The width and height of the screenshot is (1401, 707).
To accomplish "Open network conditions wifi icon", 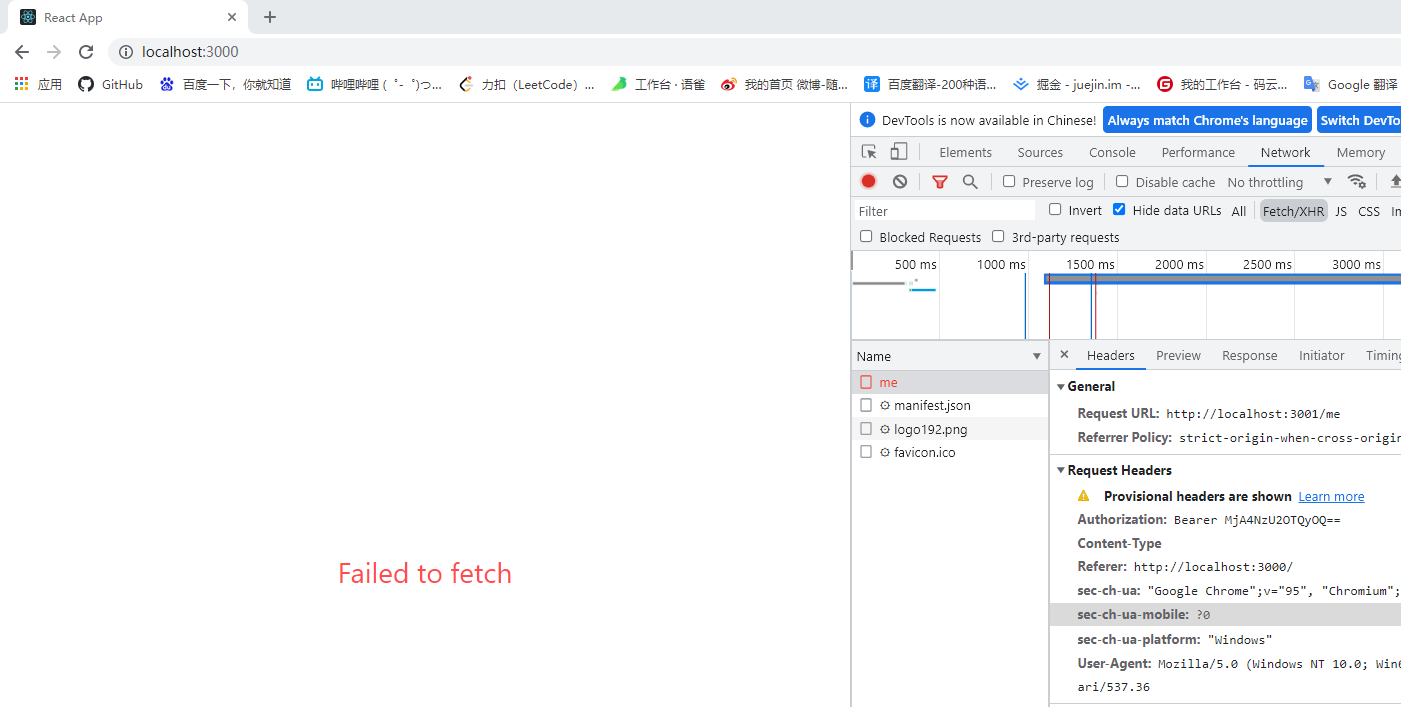I will 1357,181.
